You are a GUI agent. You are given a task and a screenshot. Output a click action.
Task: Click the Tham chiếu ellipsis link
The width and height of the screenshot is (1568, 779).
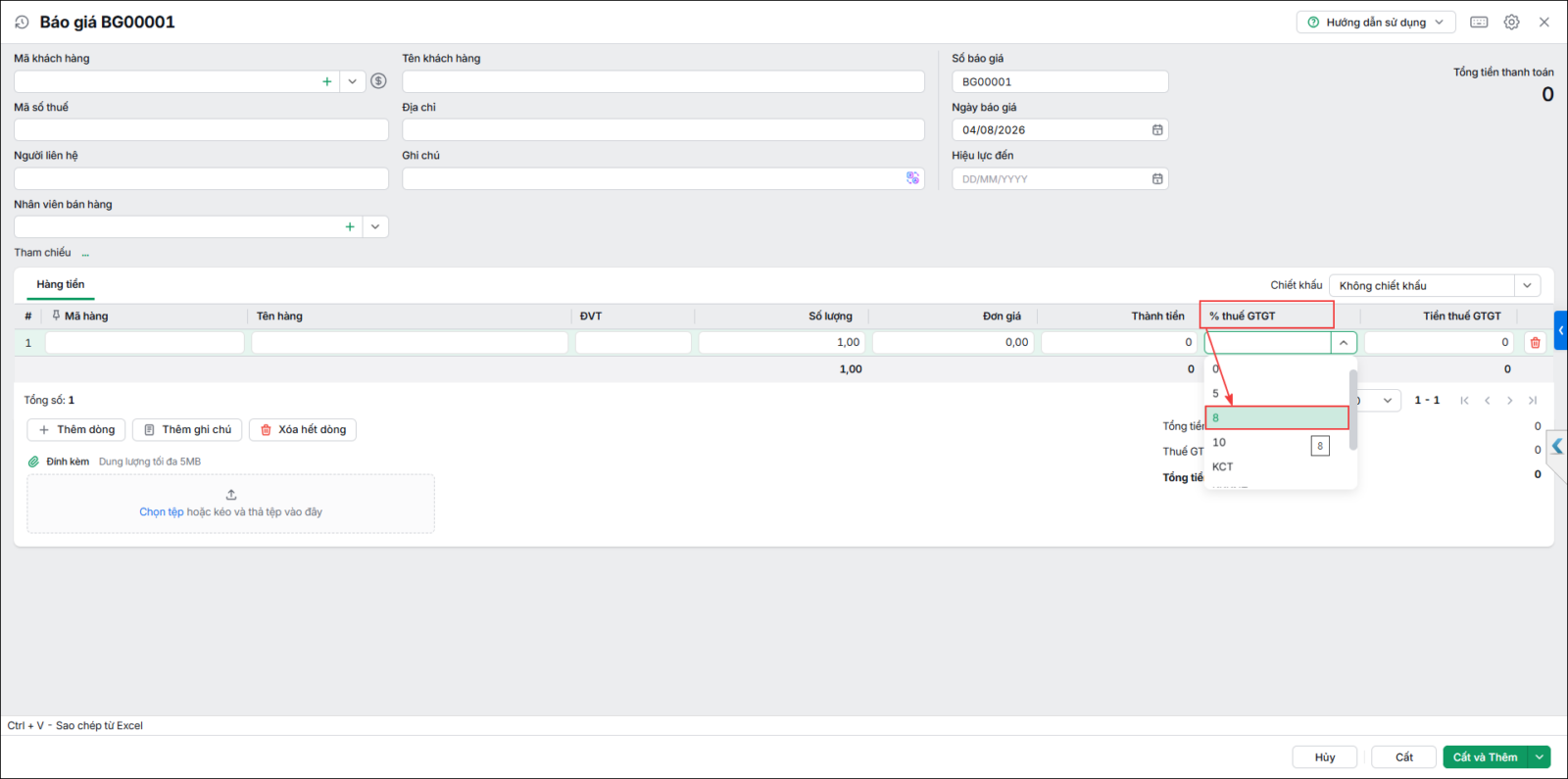(x=85, y=254)
